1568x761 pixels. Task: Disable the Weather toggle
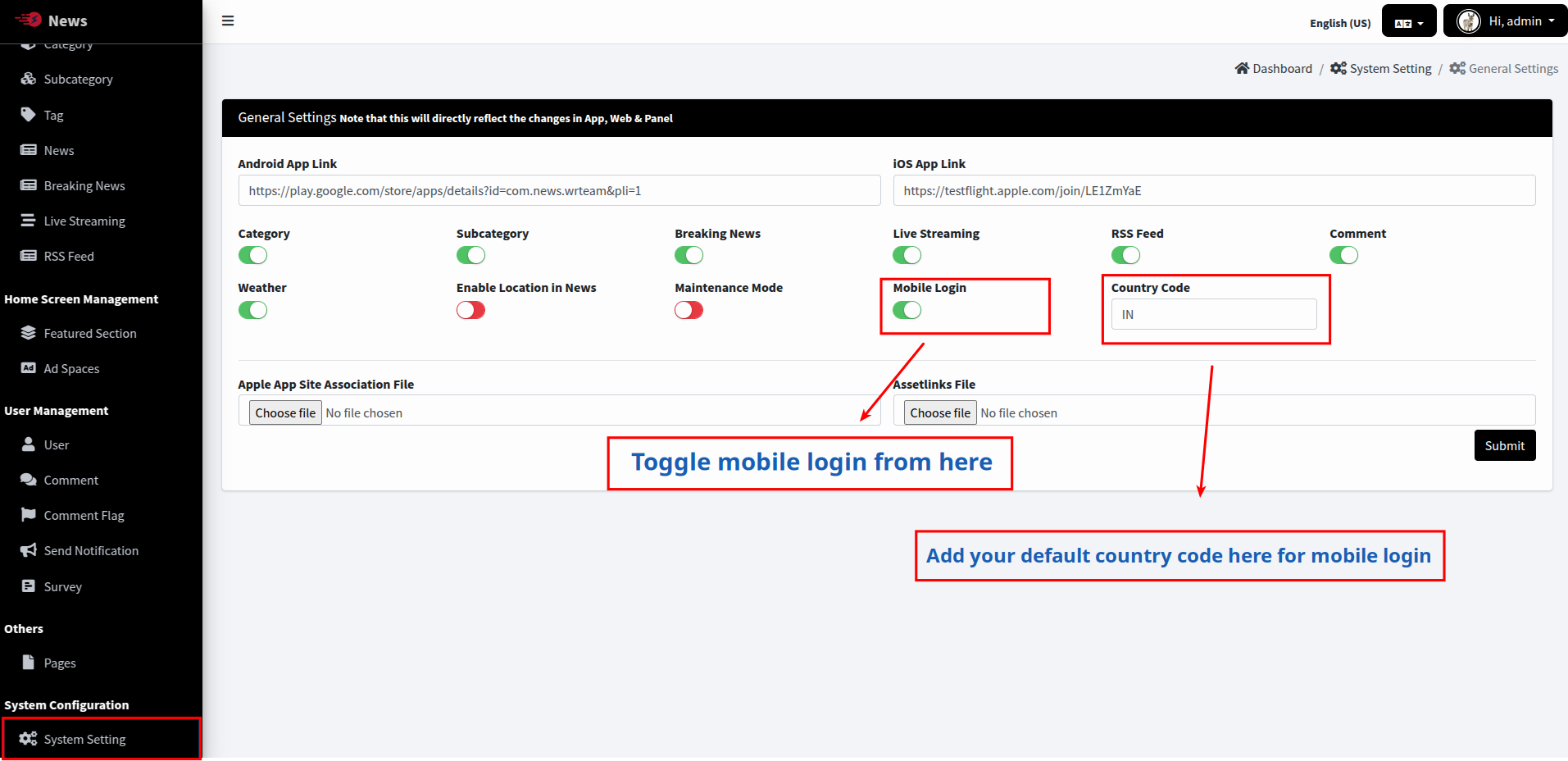point(252,310)
